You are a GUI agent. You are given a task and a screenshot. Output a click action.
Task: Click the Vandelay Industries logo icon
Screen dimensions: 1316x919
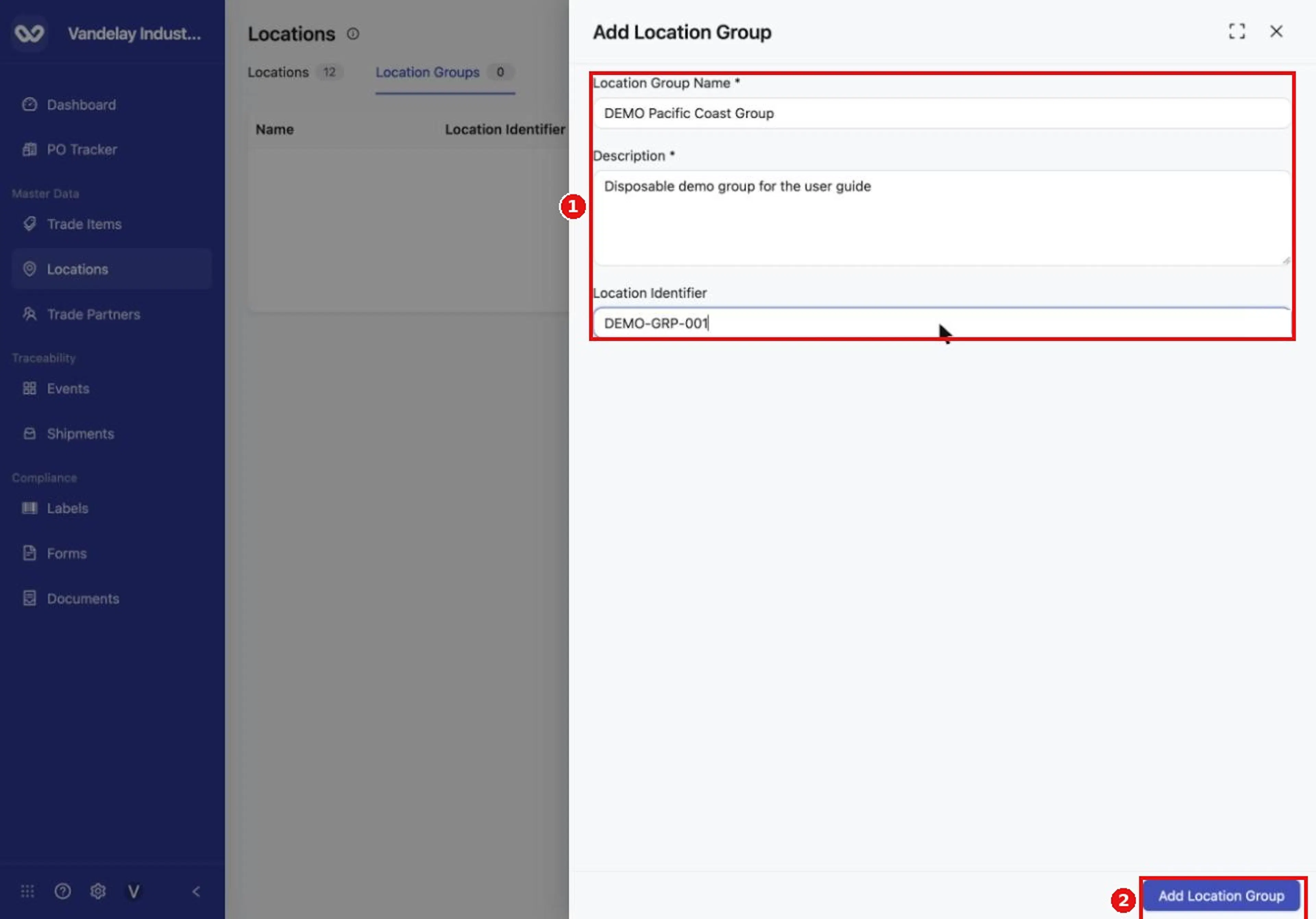point(29,33)
